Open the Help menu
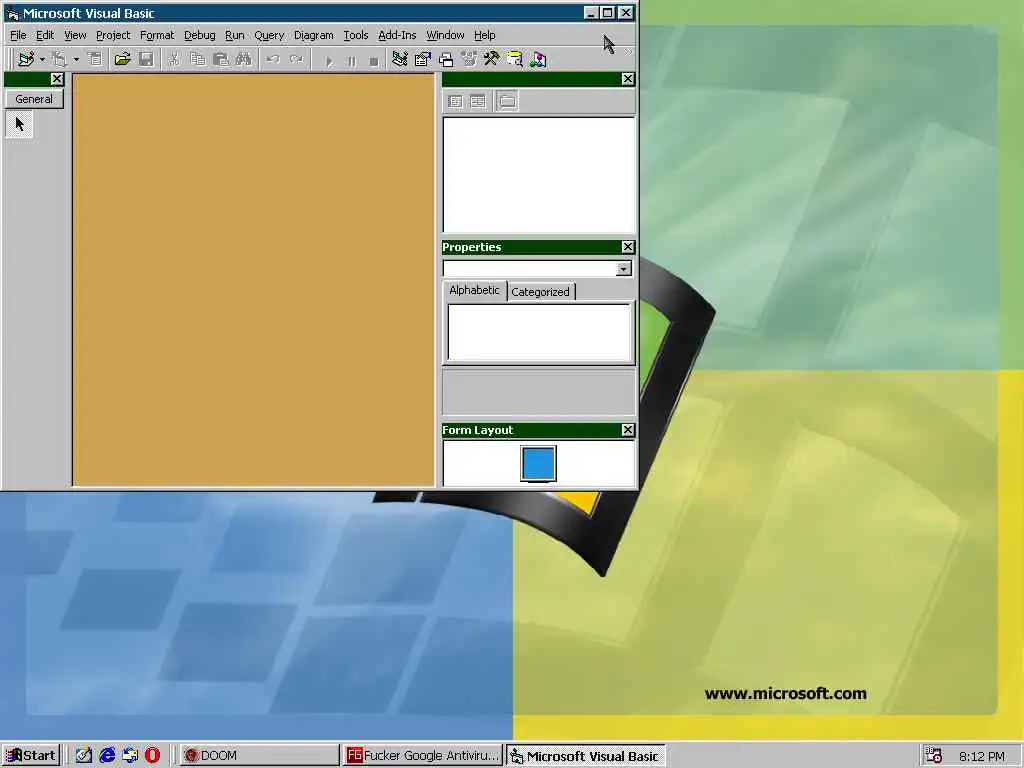 485,35
